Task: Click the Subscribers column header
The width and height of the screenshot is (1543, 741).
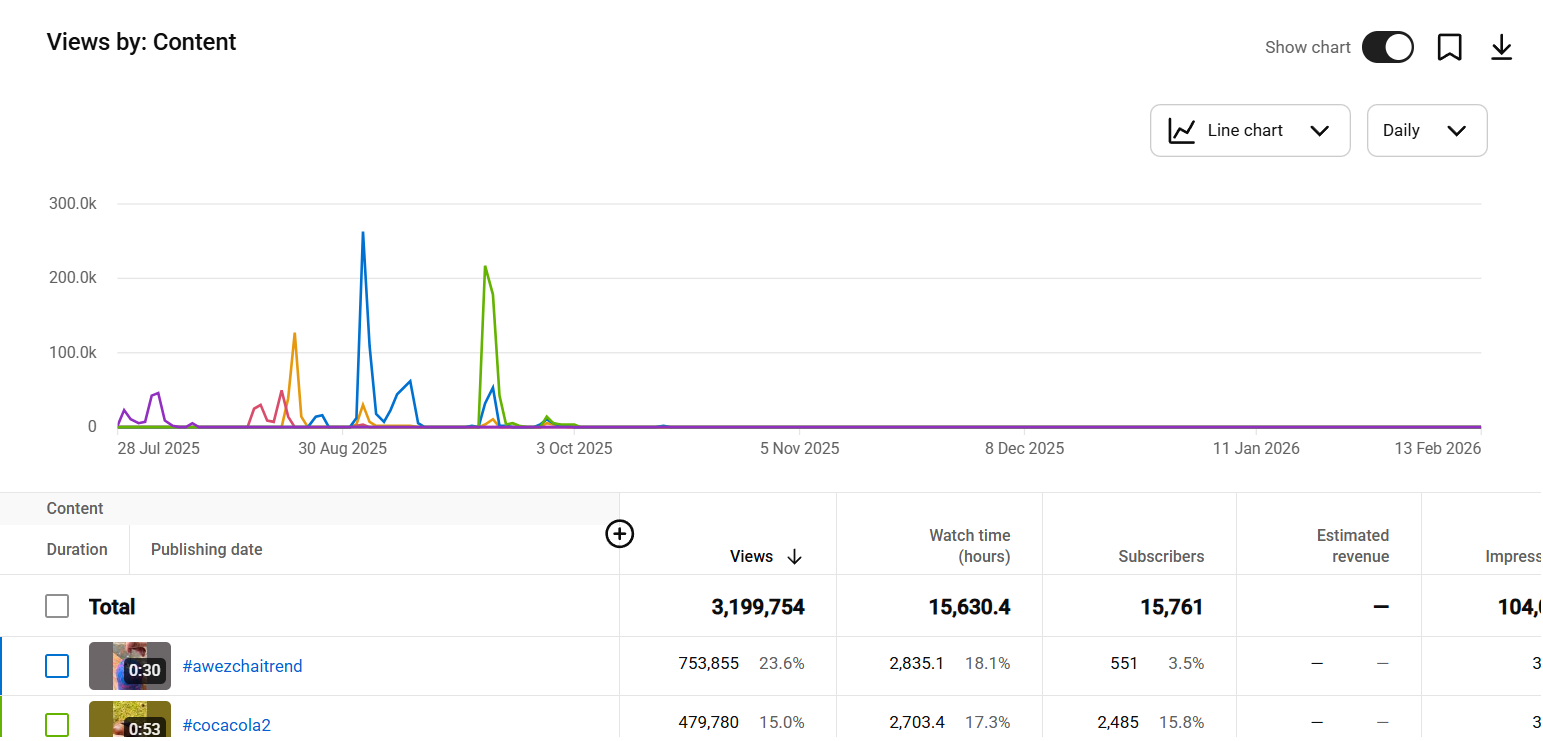Action: [x=1161, y=557]
